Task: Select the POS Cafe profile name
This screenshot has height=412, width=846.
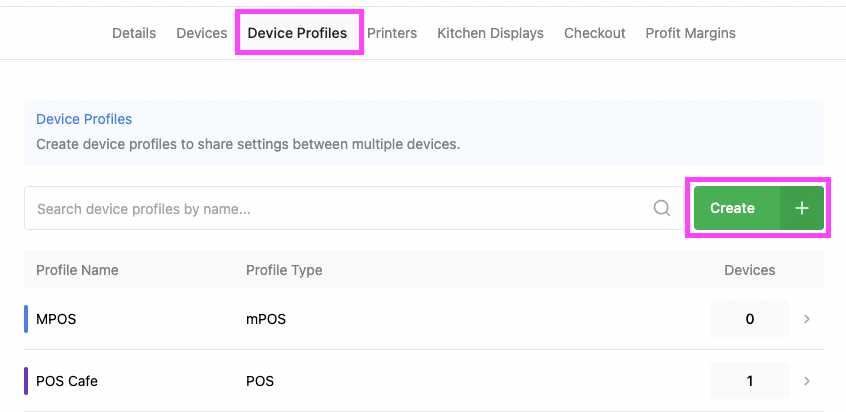Action: pyautogui.click(x=67, y=381)
